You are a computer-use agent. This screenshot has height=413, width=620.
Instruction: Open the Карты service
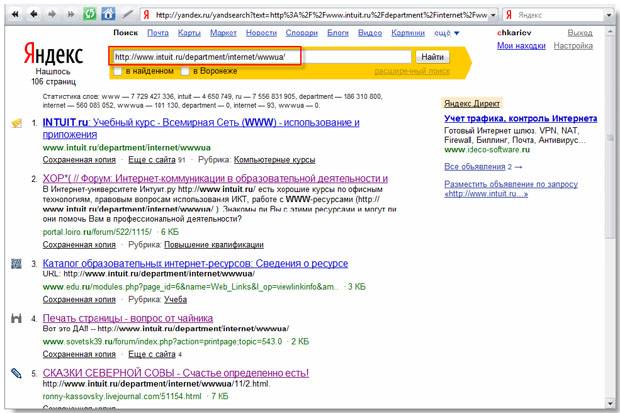tap(189, 33)
